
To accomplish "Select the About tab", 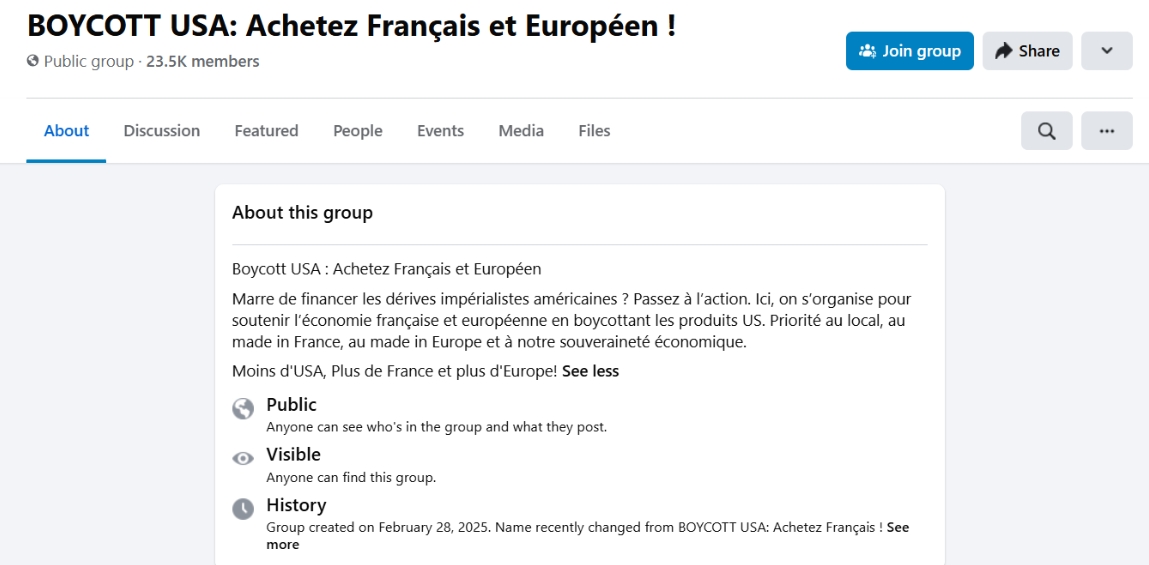I will tap(67, 131).
